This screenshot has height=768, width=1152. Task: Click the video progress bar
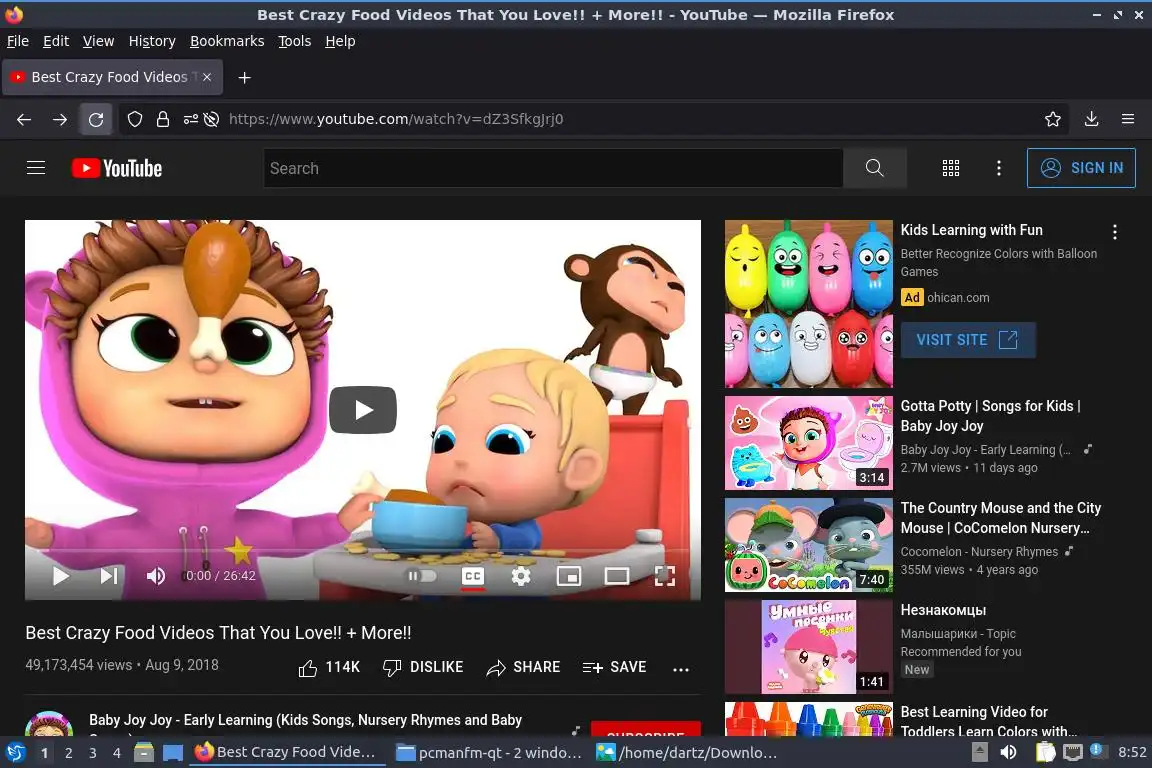[x=363, y=551]
